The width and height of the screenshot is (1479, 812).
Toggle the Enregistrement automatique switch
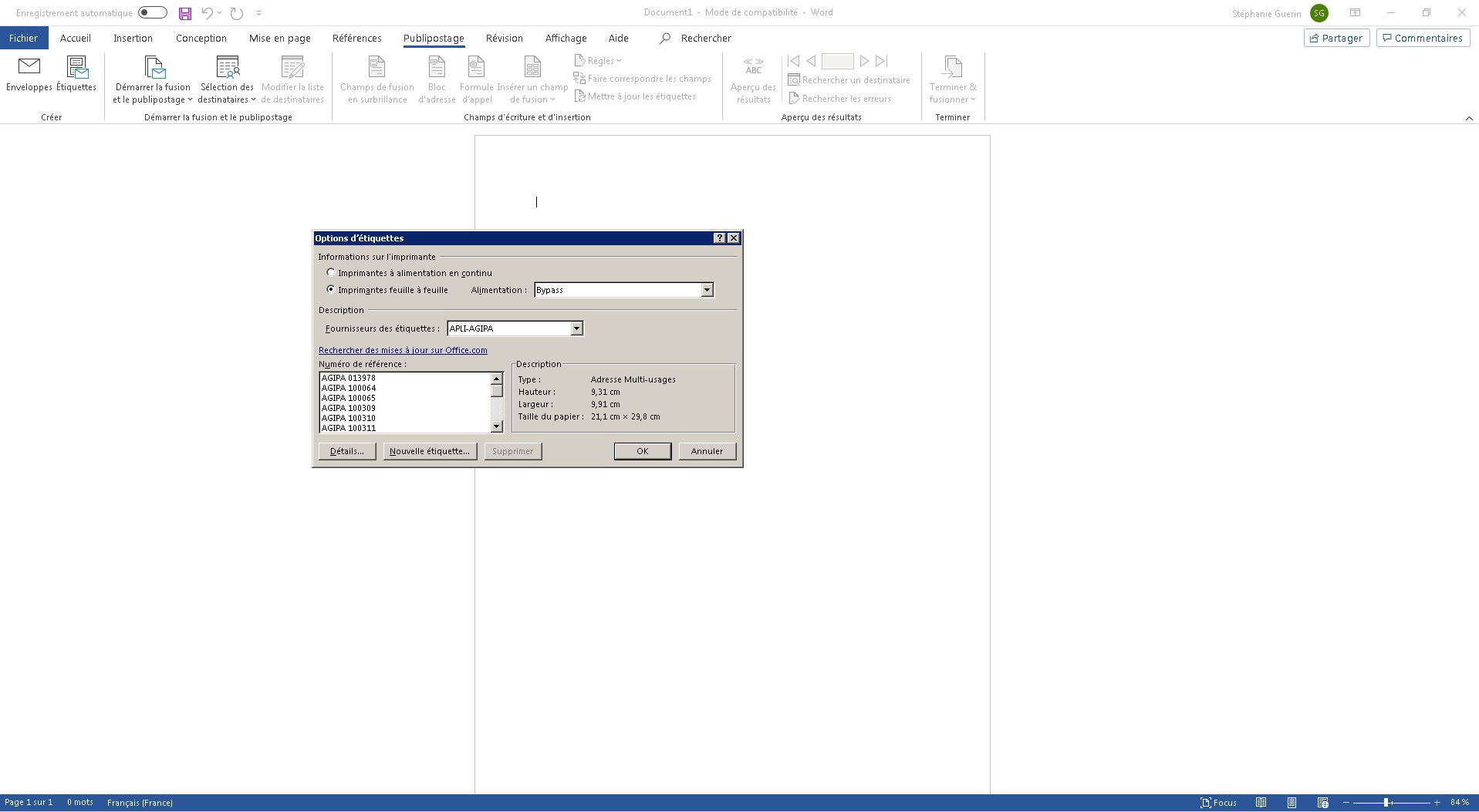(153, 13)
